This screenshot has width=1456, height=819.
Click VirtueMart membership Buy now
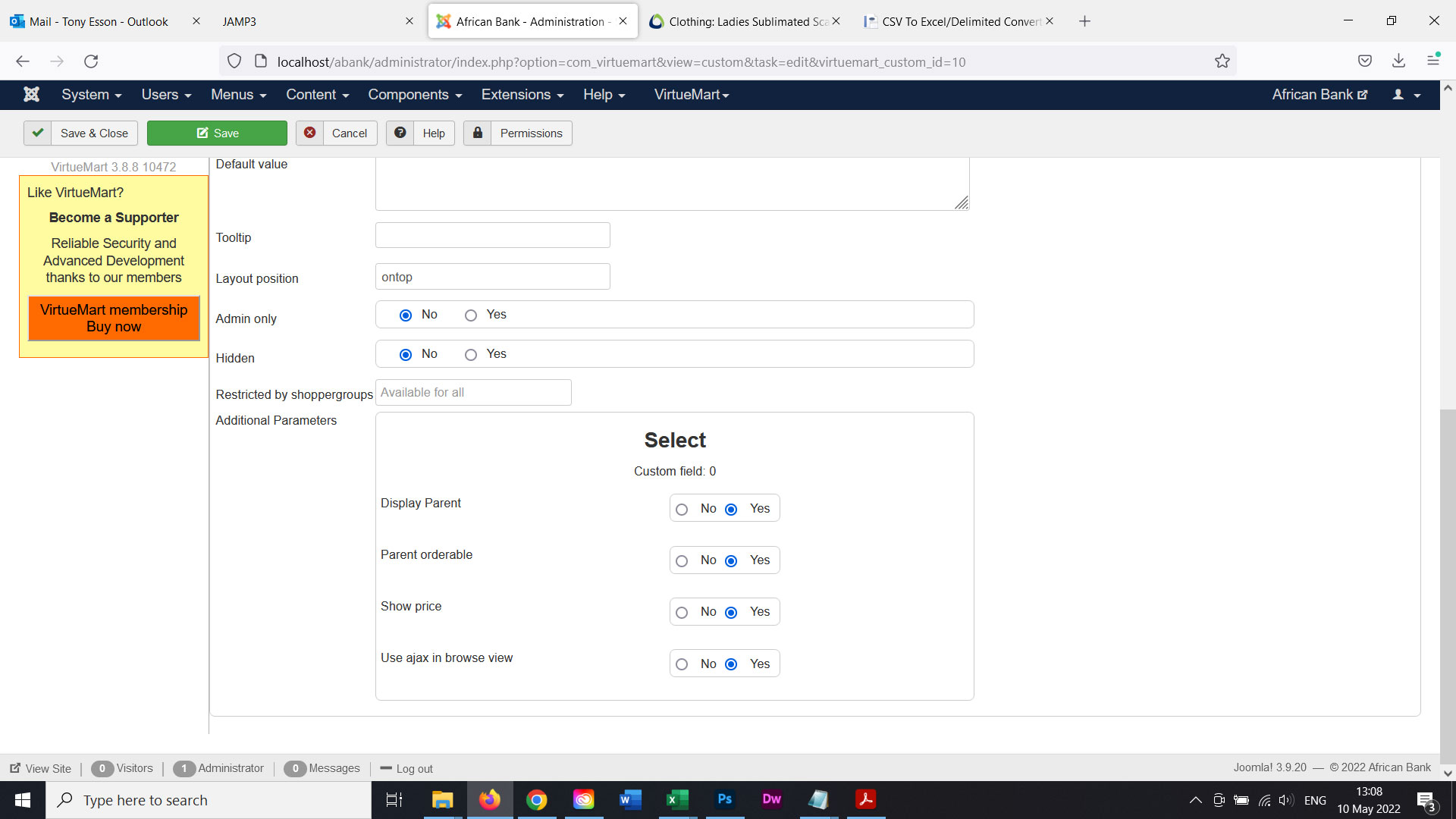(x=114, y=318)
